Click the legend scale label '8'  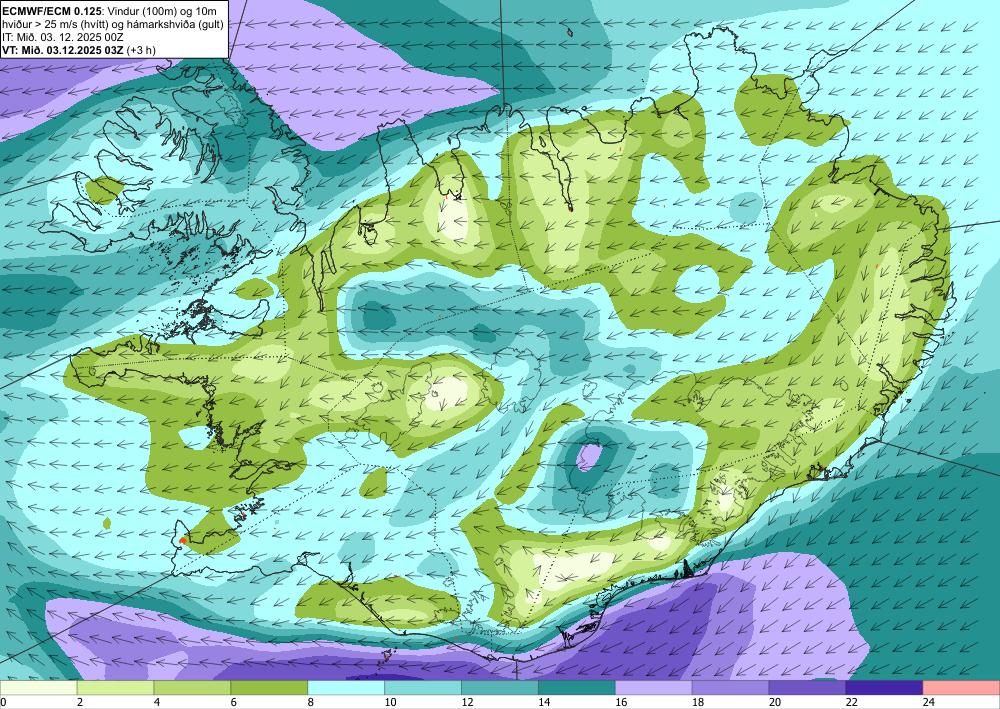[311, 702]
